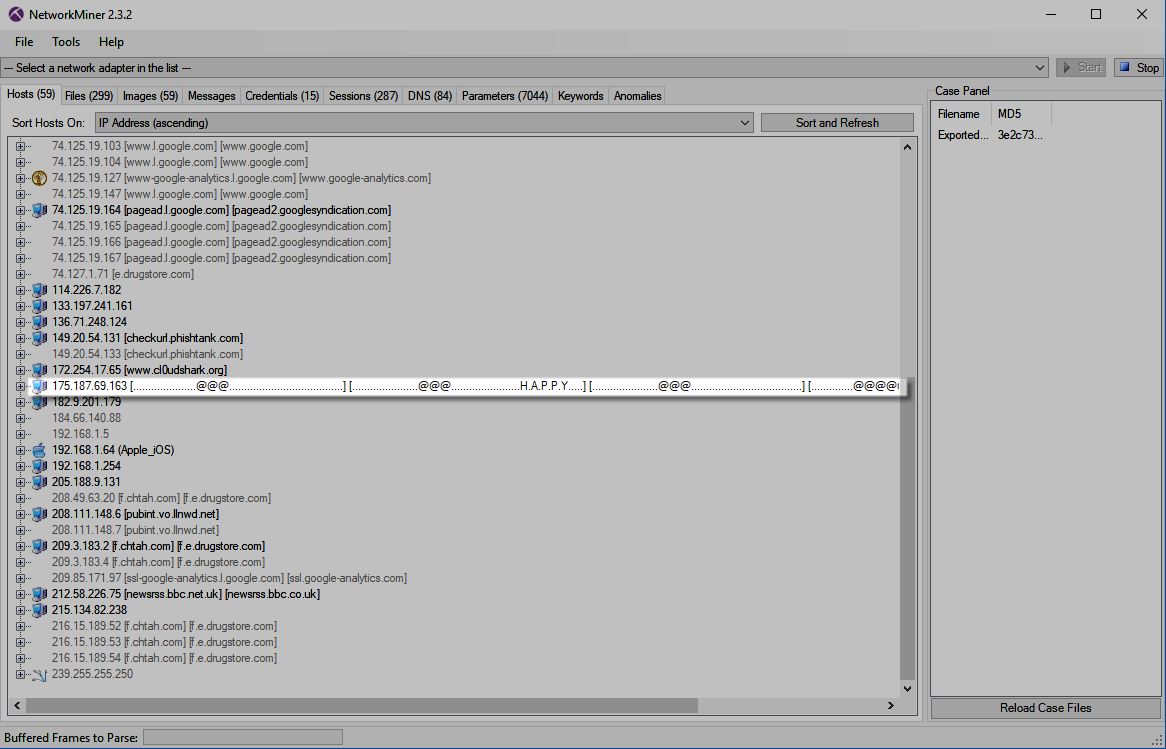
Task: Select host 208.111.148.7 pubint.vo.llnwd.net
Action: tap(135, 530)
